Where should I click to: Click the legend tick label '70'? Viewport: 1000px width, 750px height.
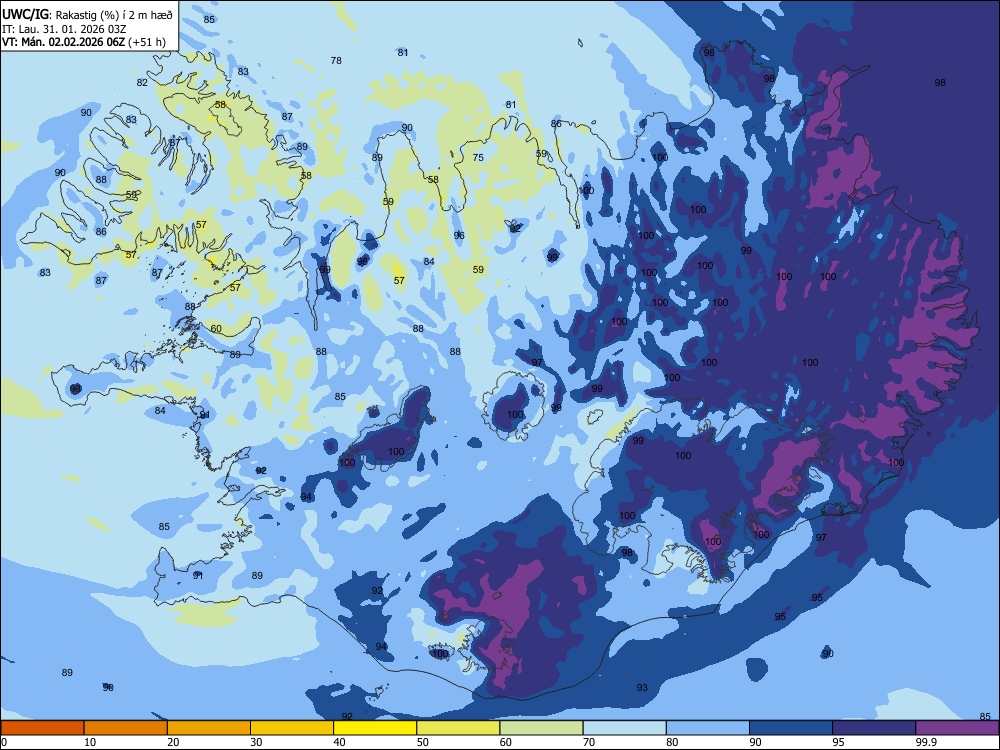click(589, 742)
